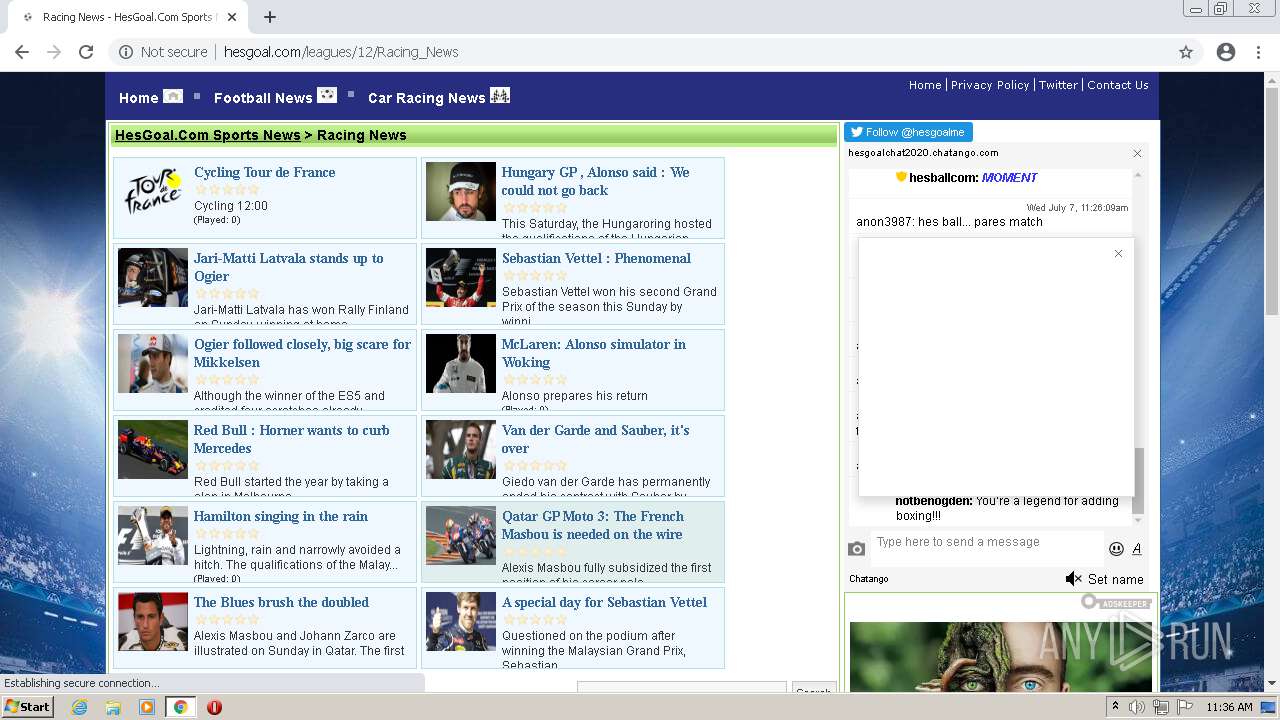Click camera icon in chat box
1280x720 pixels.
tap(857, 549)
